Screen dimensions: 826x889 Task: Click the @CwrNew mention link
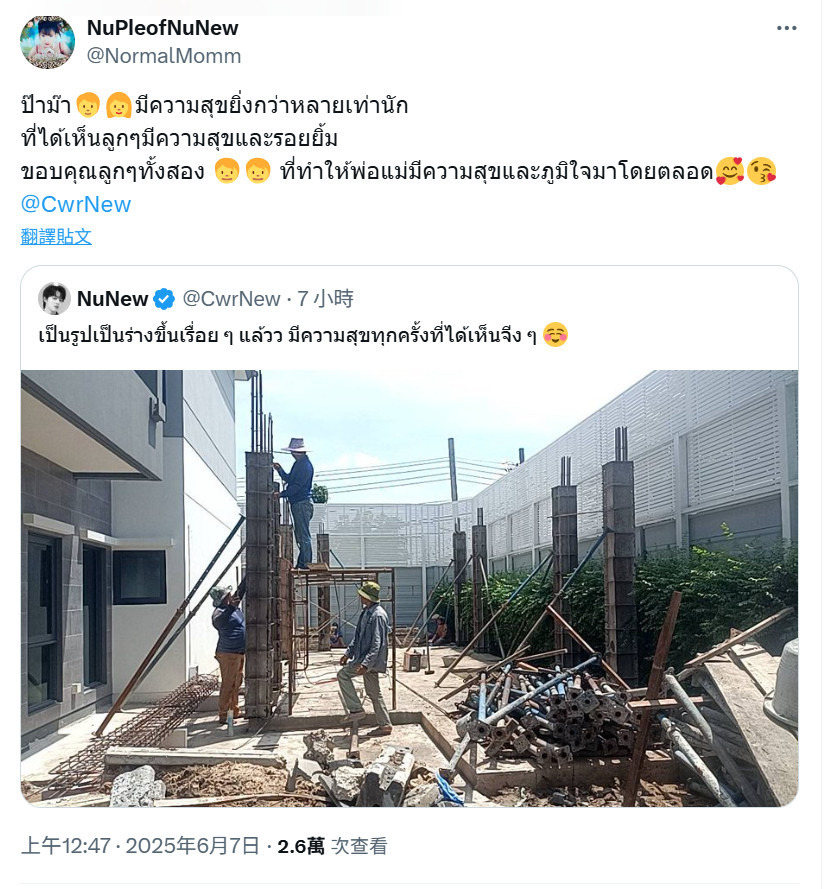[76, 204]
